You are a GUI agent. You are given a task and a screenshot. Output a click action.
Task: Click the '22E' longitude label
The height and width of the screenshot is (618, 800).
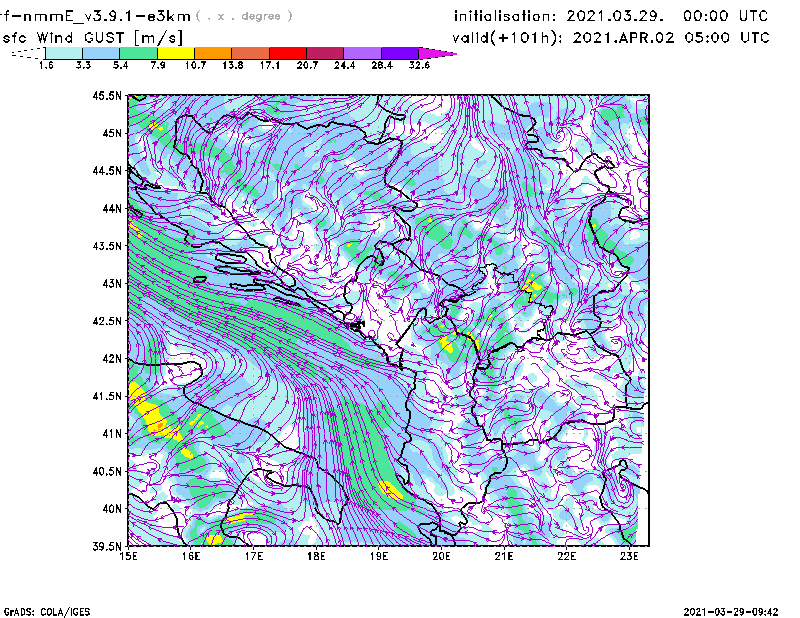point(566,556)
